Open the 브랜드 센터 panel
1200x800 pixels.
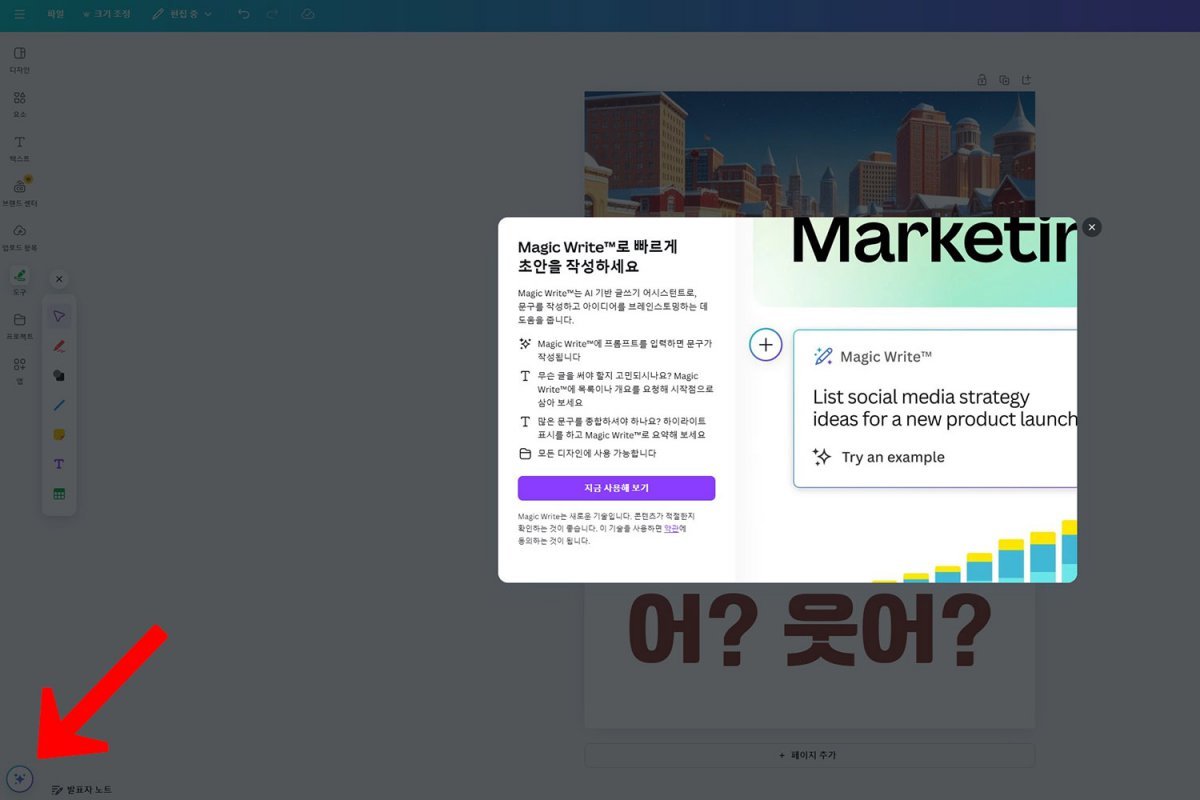(x=19, y=192)
